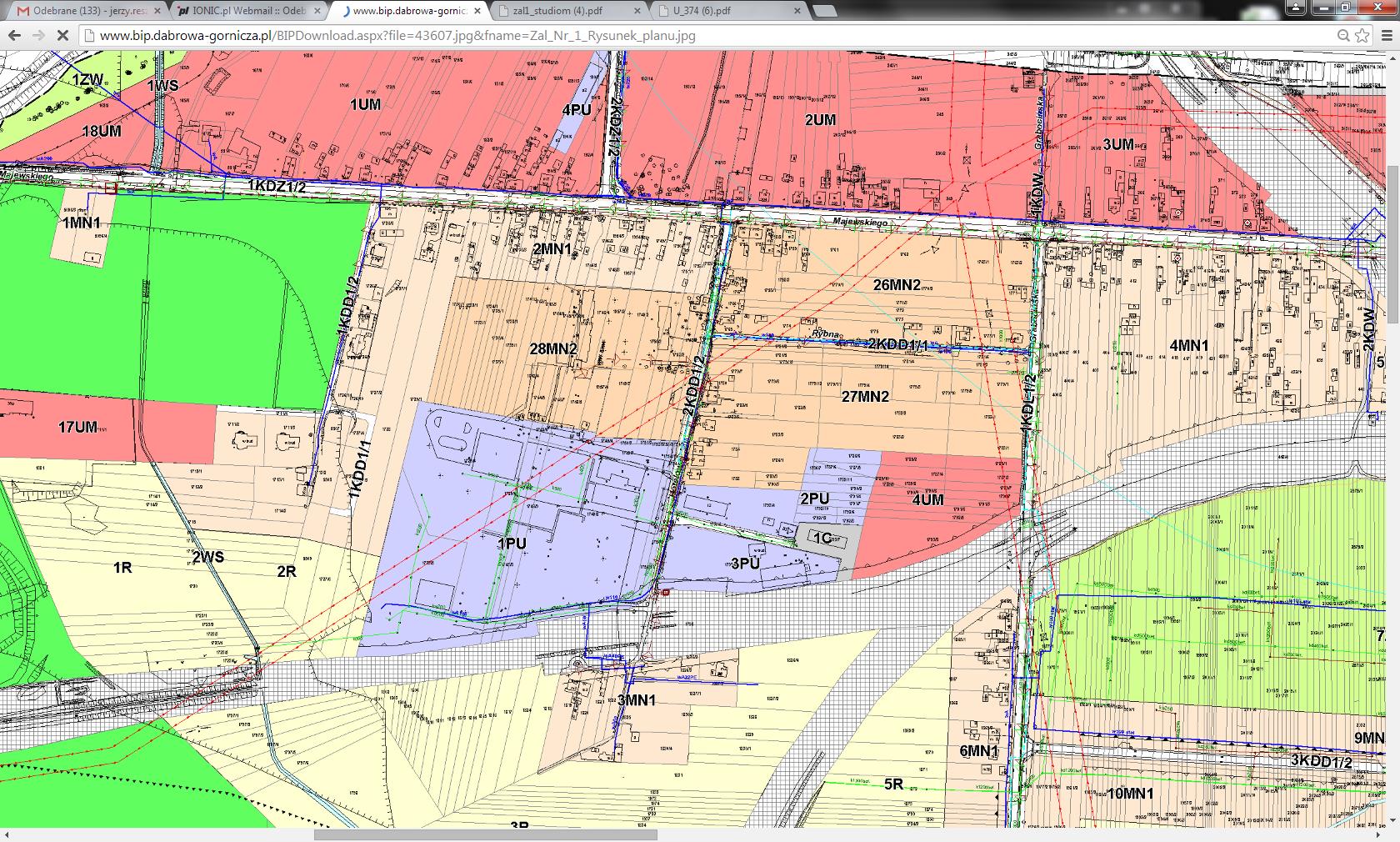Image resolution: width=1400 pixels, height=842 pixels.
Task: Click the 4PU zone label
Action: click(x=577, y=110)
